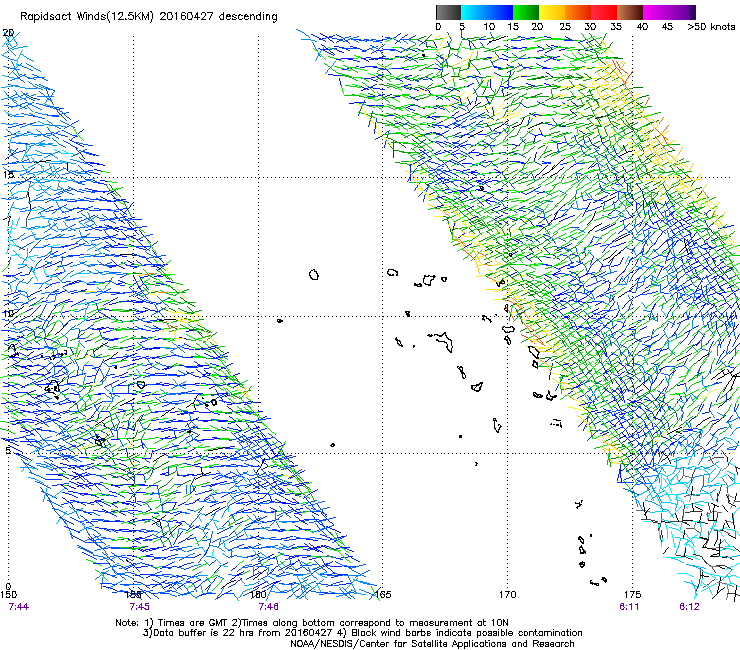The width and height of the screenshot is (740, 650).
Task: Select the cyan-blue 5-15 knots legend segment
Action: click(487, 12)
